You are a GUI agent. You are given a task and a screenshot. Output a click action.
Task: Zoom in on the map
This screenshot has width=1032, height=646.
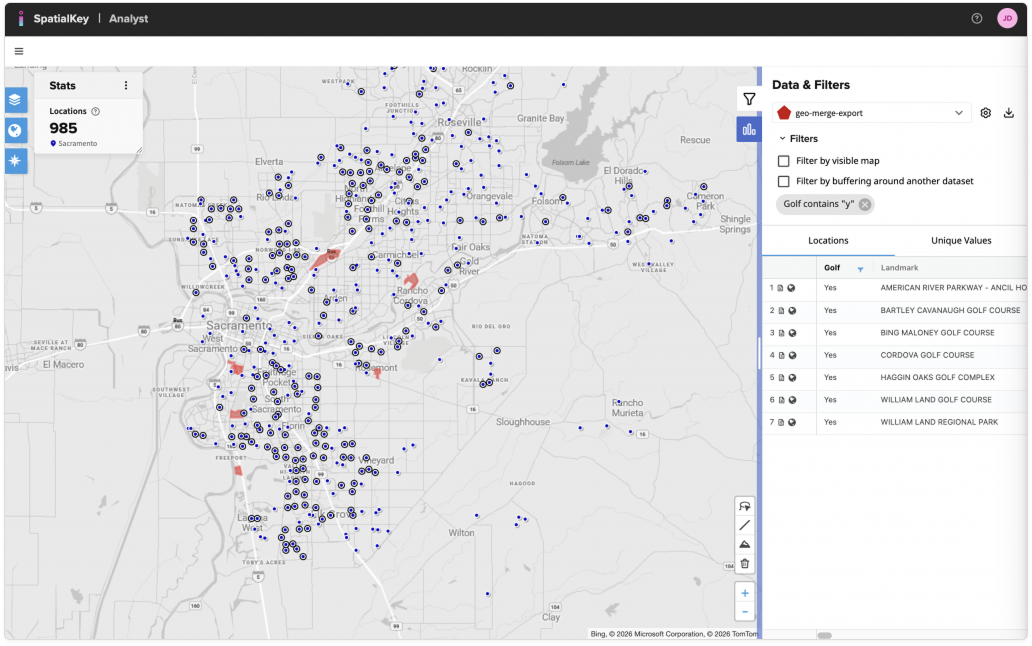pos(745,593)
